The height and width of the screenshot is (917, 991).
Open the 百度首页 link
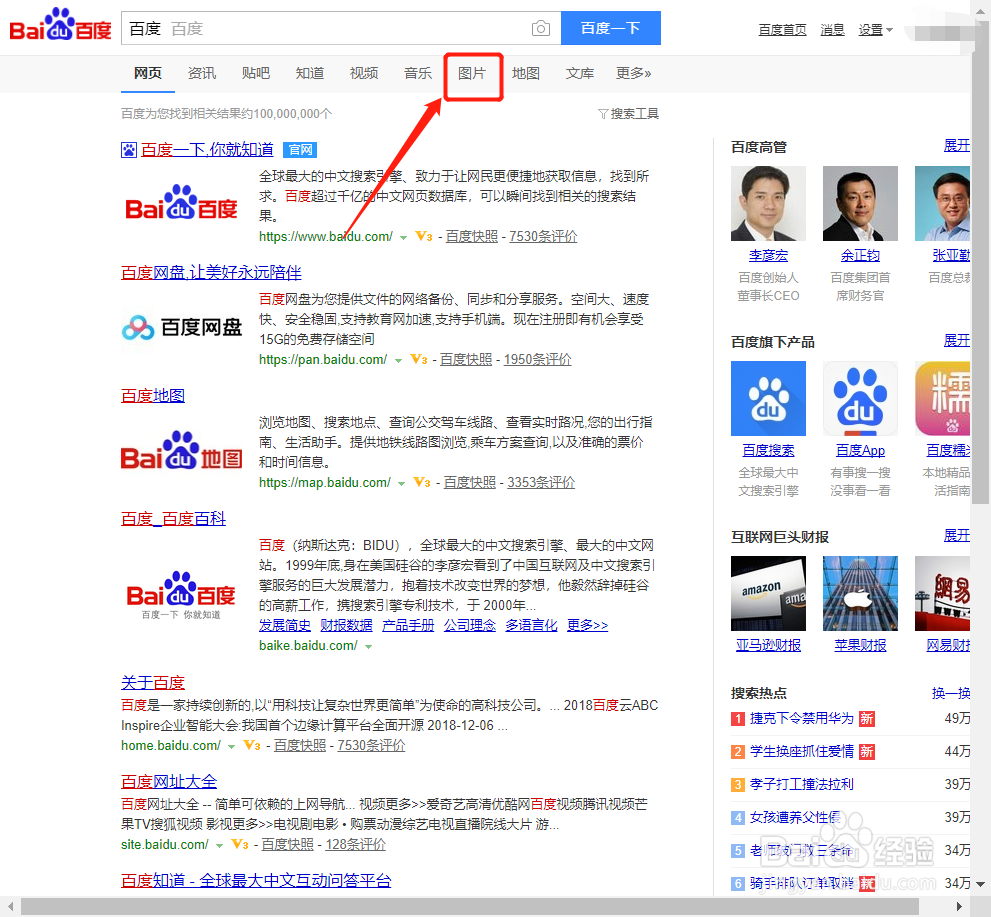click(x=782, y=30)
